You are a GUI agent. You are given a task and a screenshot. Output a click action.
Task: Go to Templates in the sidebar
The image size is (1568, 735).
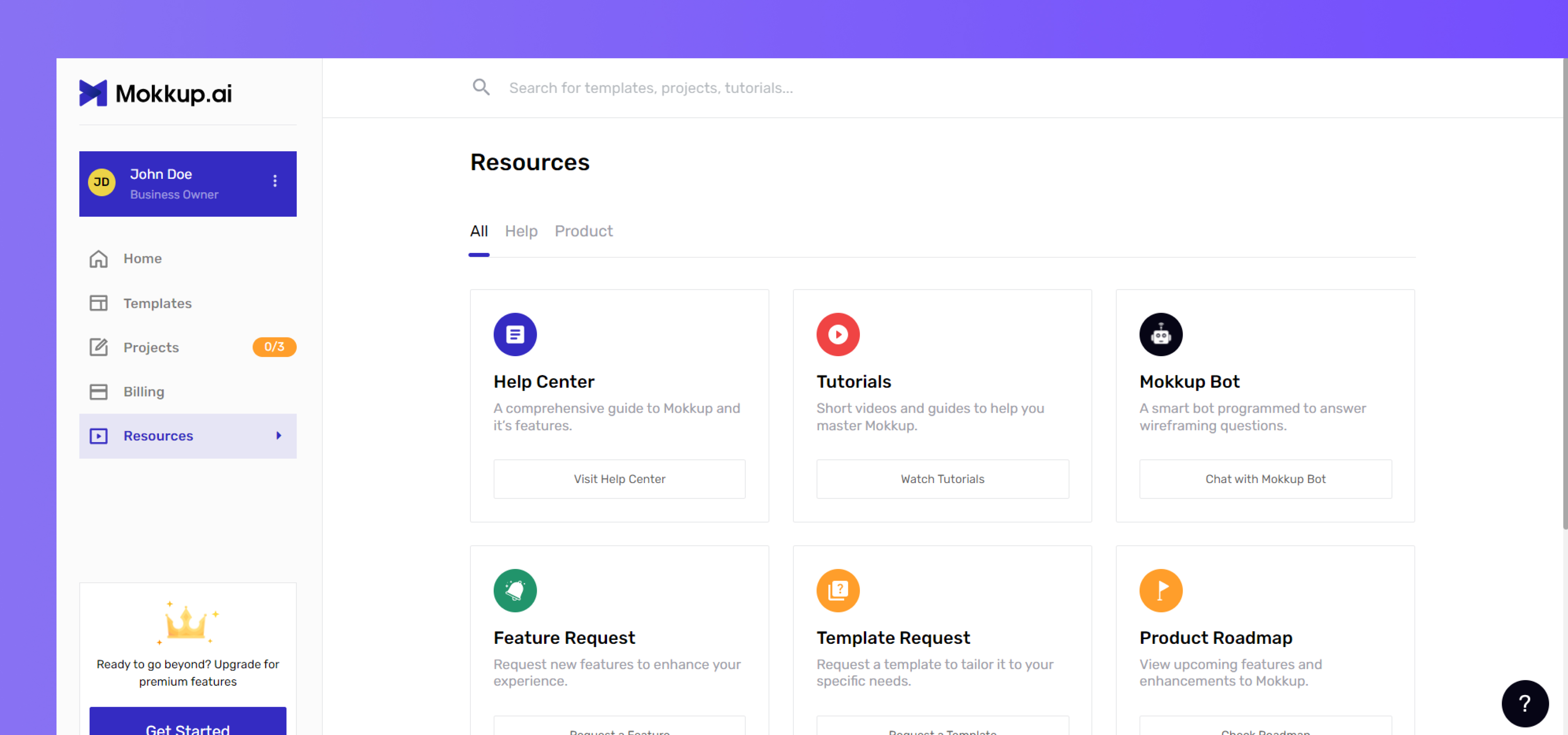click(x=188, y=303)
